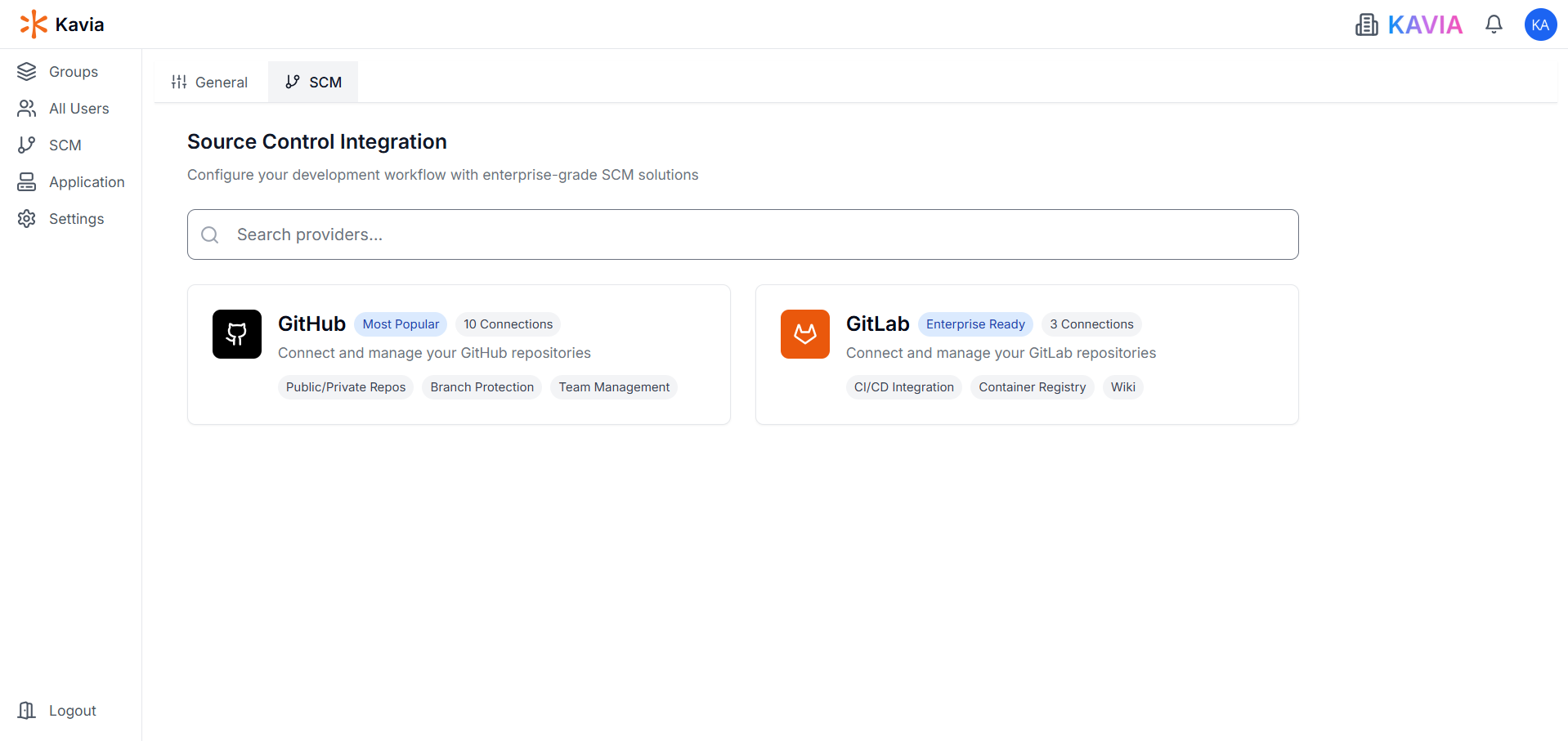Click the Wiki tag
The width and height of the screenshot is (1568, 741).
coord(1123,387)
